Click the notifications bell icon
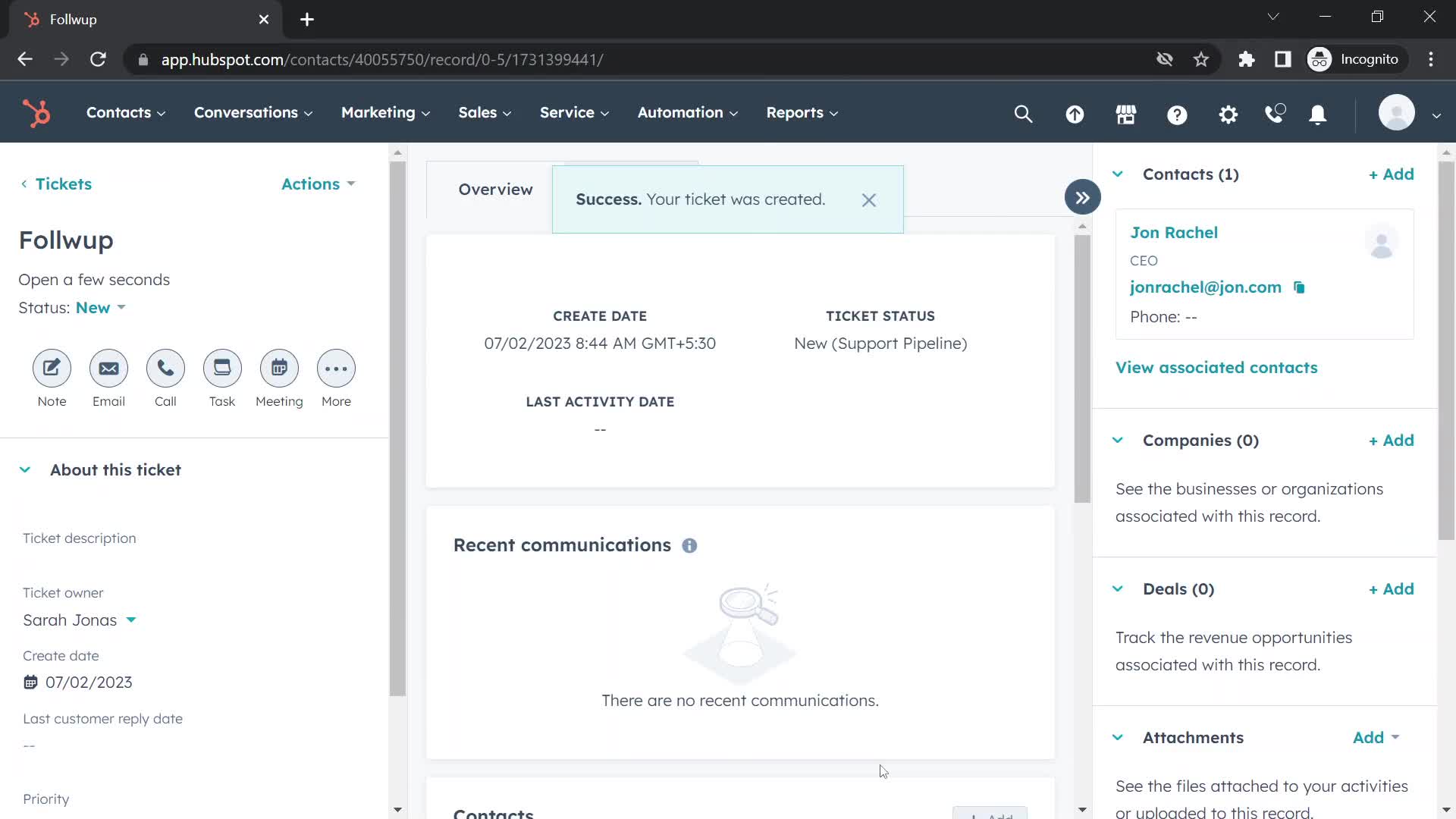 tap(1318, 113)
